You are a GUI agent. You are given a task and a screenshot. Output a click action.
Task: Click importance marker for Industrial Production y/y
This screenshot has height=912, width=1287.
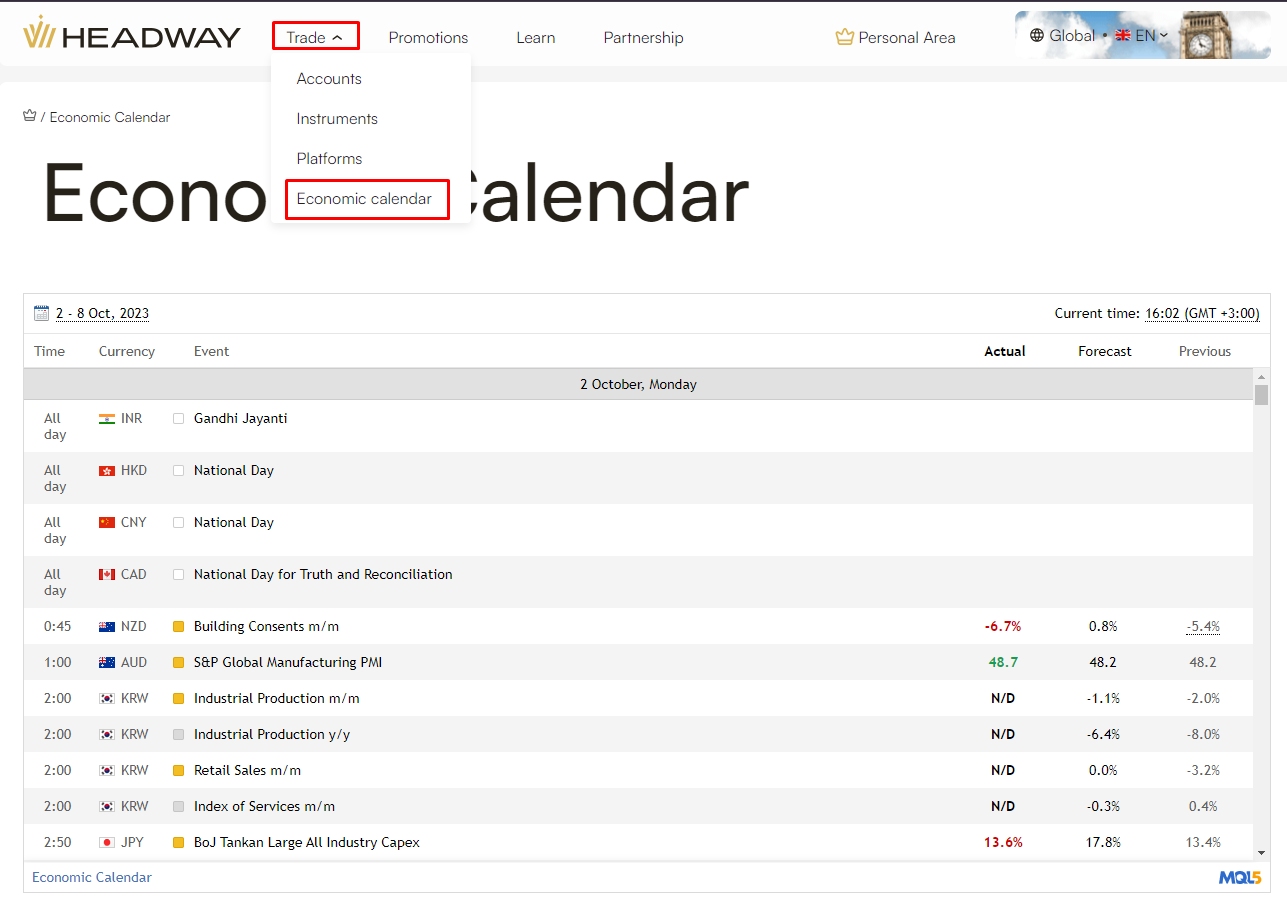pyautogui.click(x=179, y=735)
